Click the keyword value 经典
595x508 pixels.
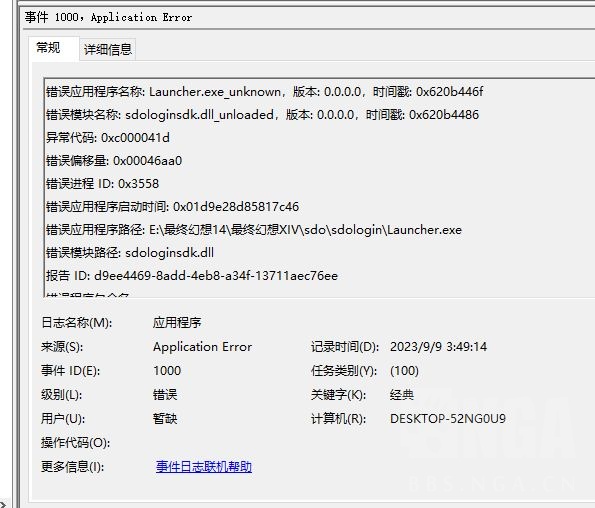401,395
